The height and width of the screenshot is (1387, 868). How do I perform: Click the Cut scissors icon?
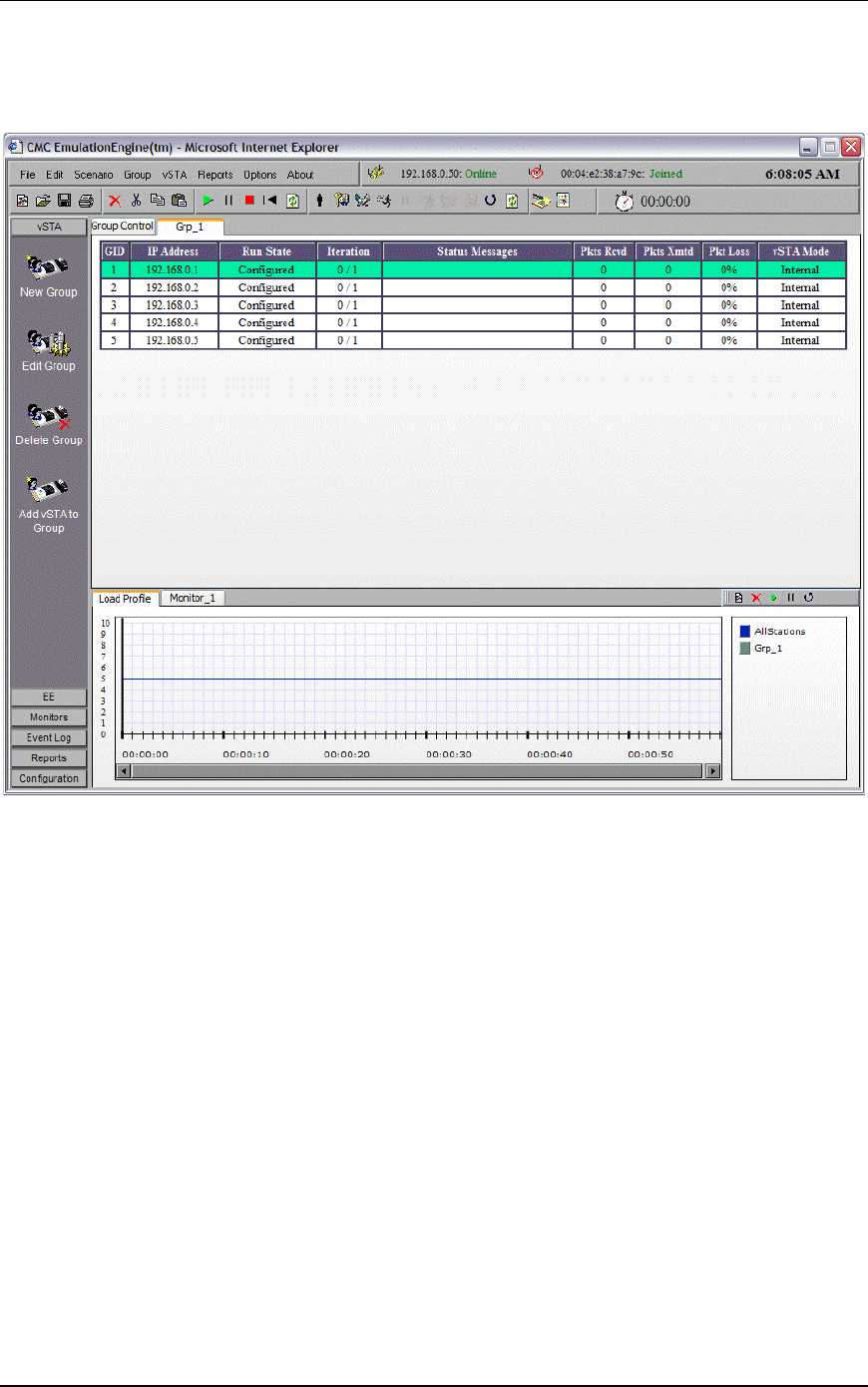tap(136, 201)
